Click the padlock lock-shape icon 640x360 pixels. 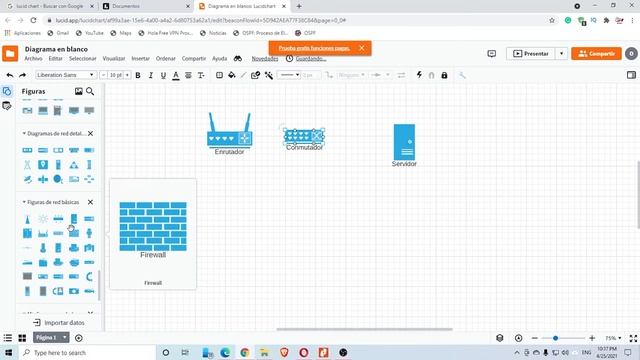click(x=444, y=75)
